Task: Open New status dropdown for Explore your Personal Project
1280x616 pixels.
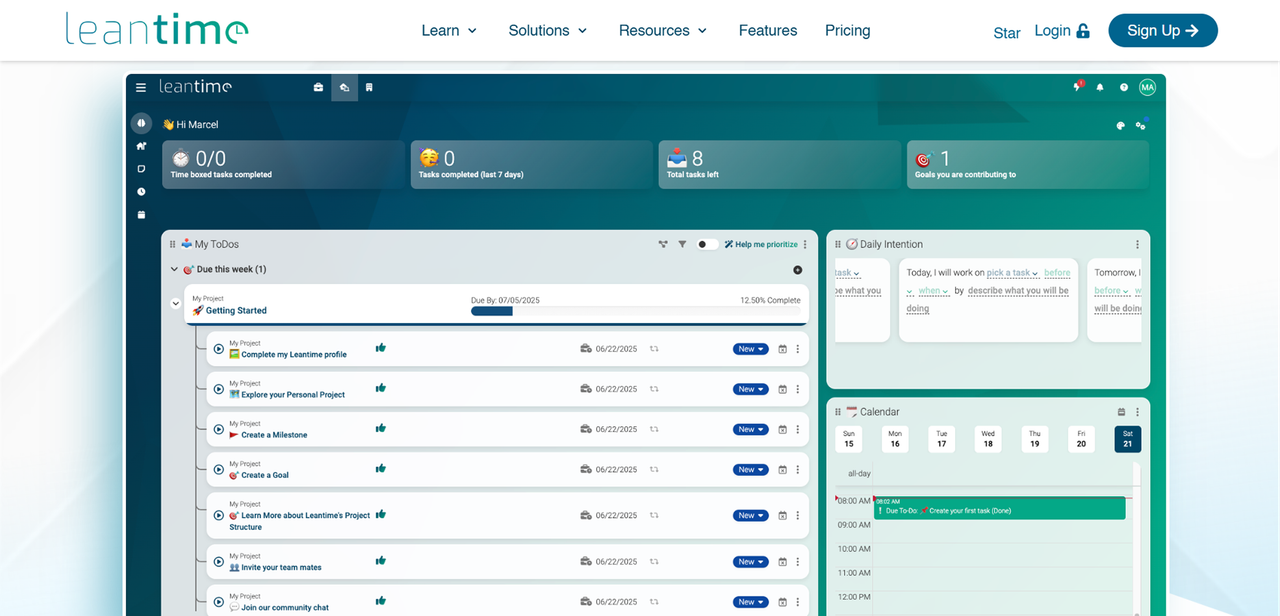Action: (751, 389)
